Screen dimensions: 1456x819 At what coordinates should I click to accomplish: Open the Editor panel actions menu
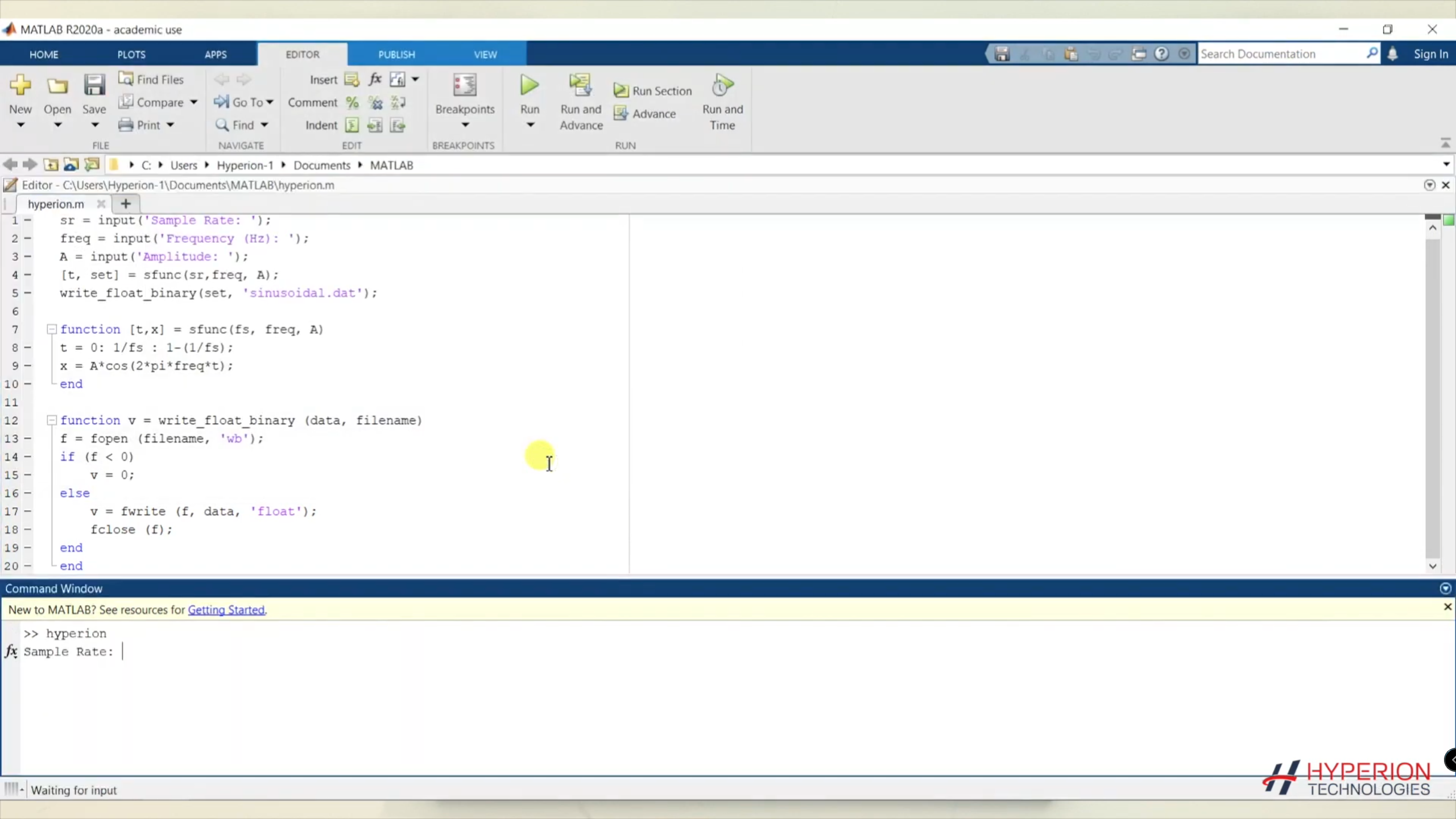(x=1429, y=185)
